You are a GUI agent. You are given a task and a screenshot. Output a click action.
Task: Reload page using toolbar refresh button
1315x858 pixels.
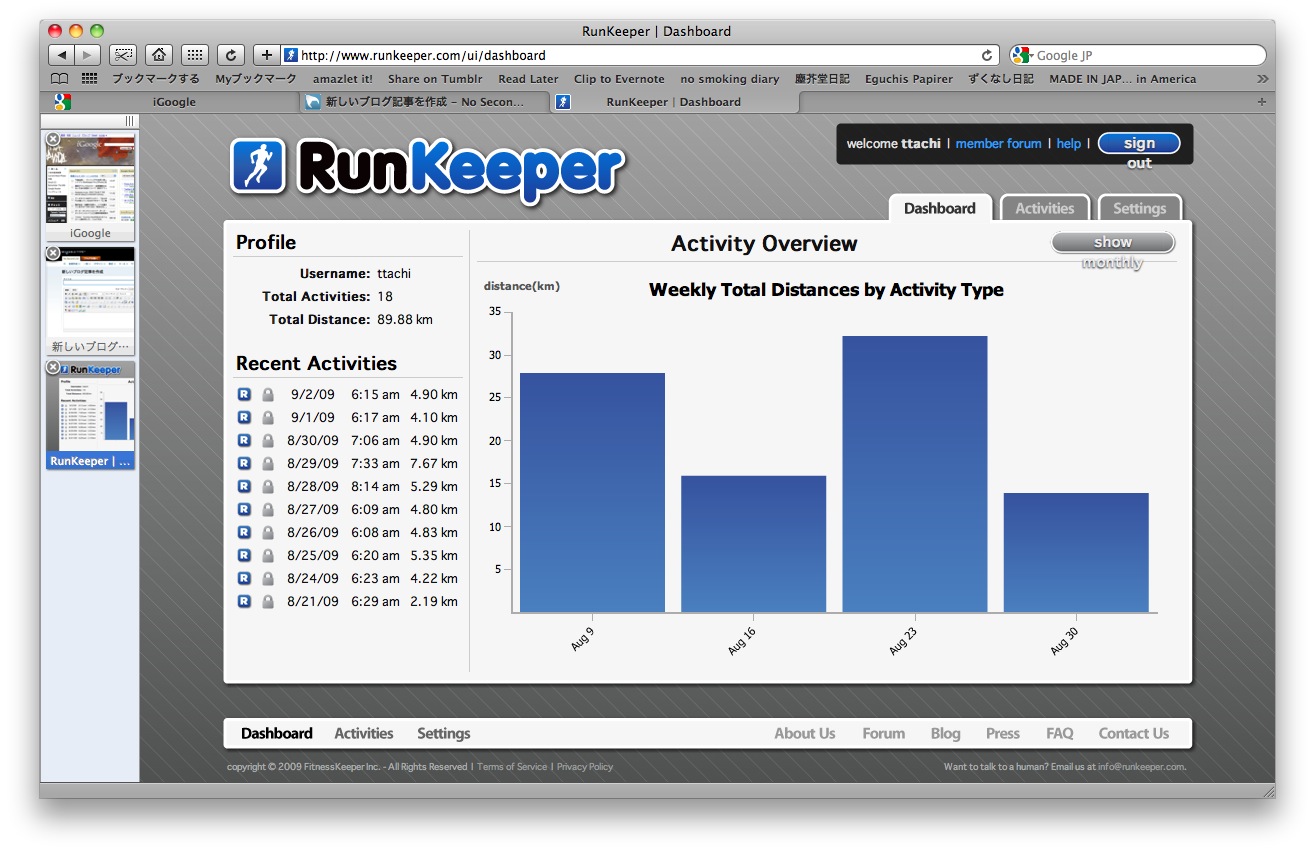[231, 55]
